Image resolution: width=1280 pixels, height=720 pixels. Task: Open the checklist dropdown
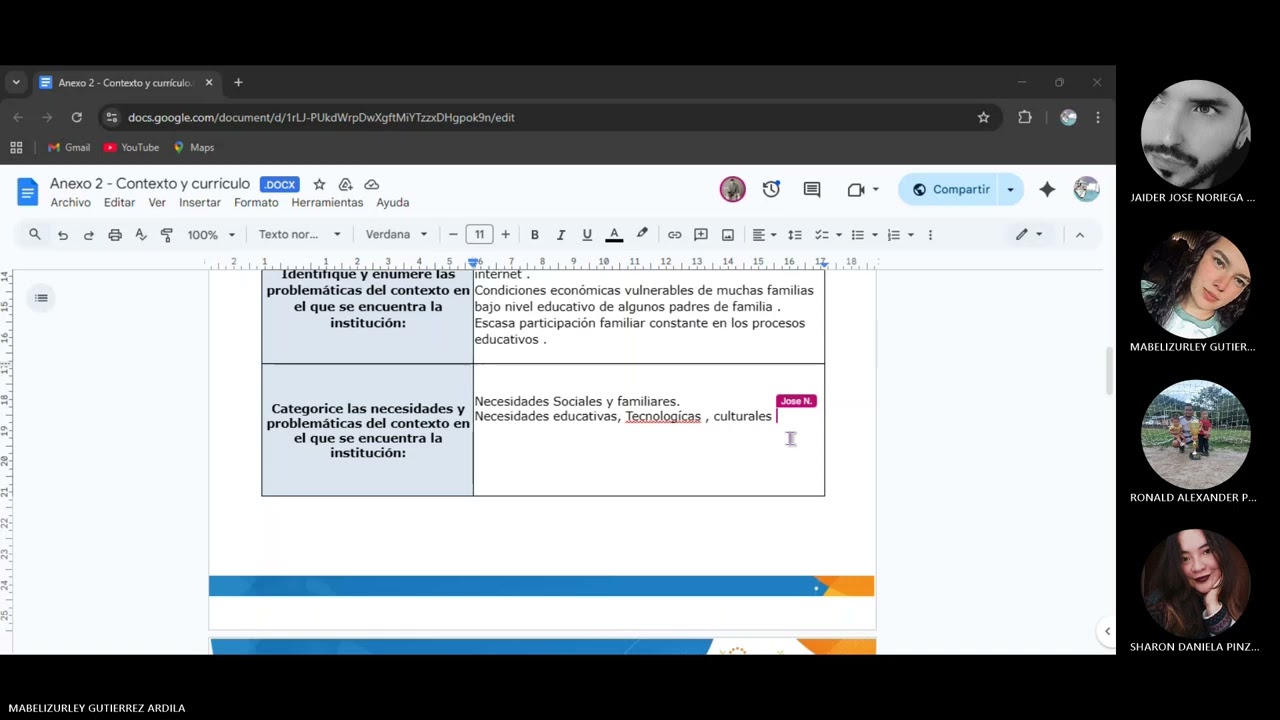[828, 235]
